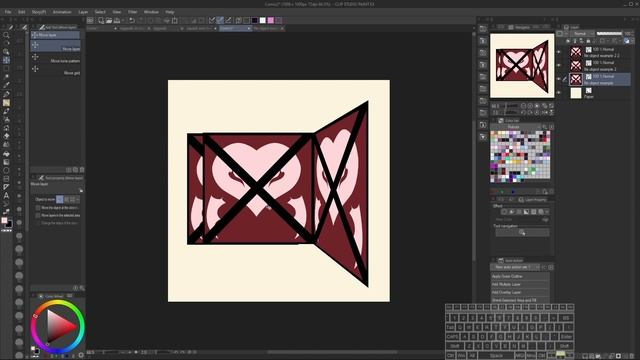Click the foreground main color swatch
640x360 pixels.
coord(4,220)
